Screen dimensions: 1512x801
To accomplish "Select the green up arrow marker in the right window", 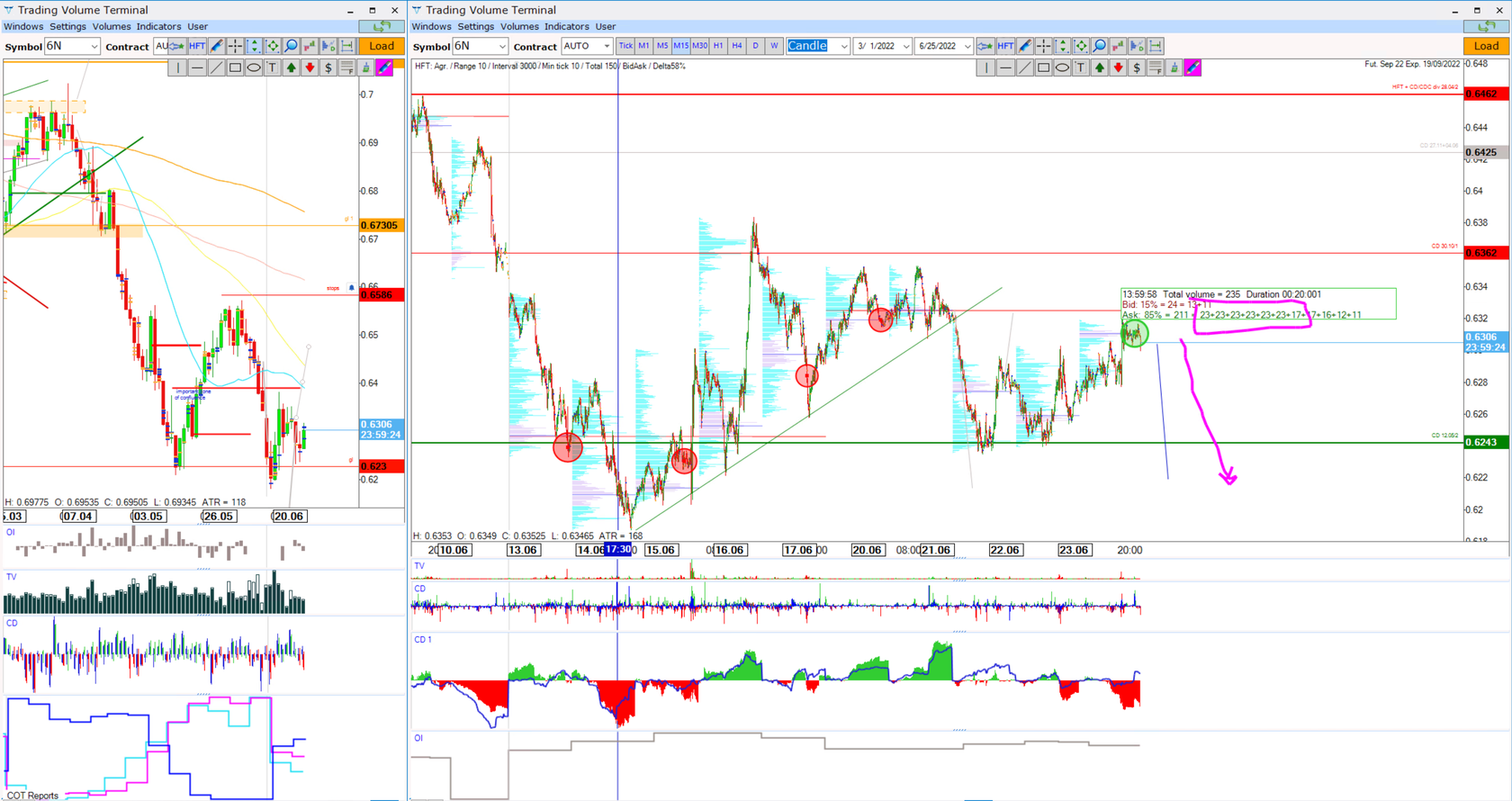I will point(1100,67).
